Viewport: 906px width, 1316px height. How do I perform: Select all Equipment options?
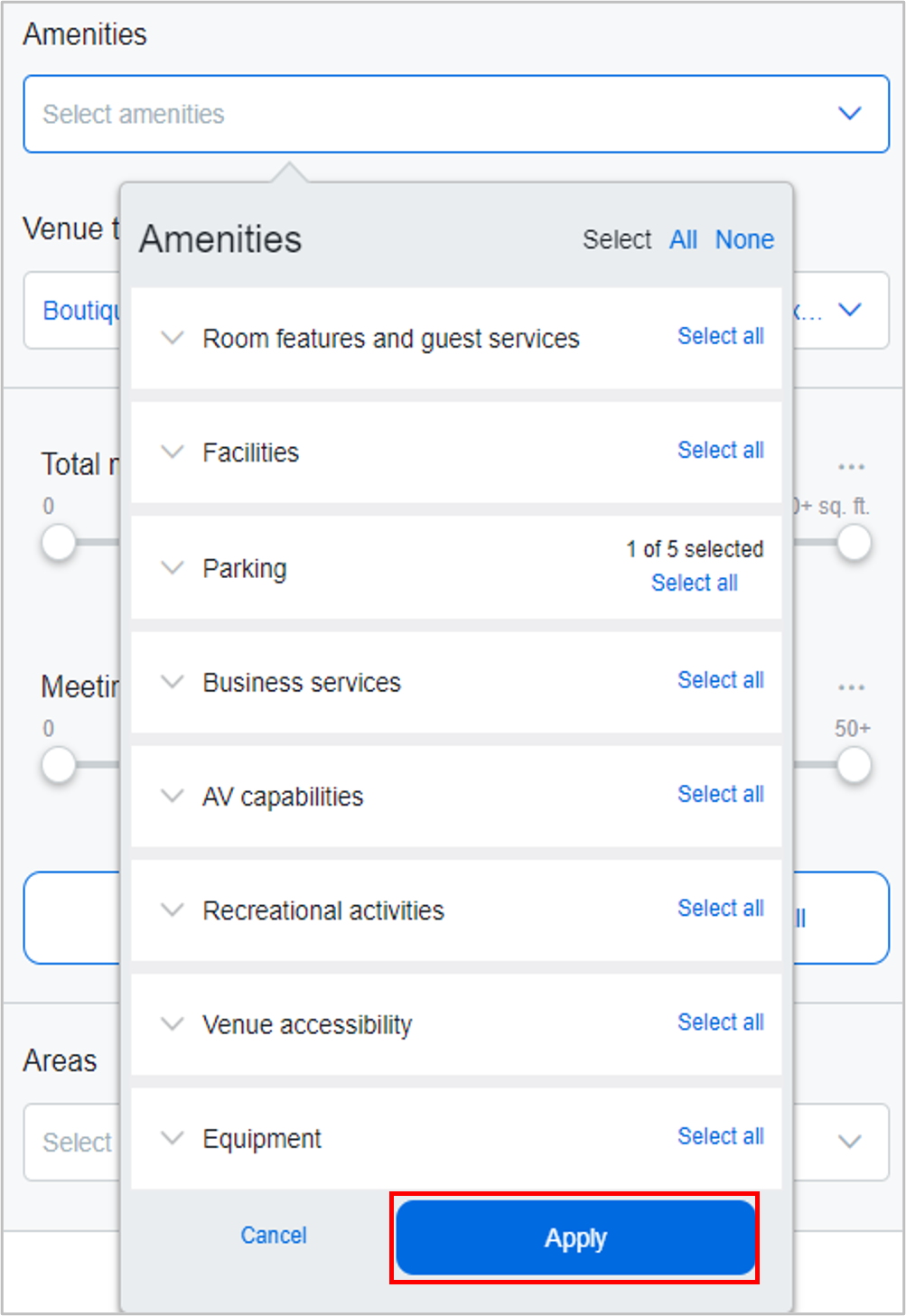(x=721, y=1136)
